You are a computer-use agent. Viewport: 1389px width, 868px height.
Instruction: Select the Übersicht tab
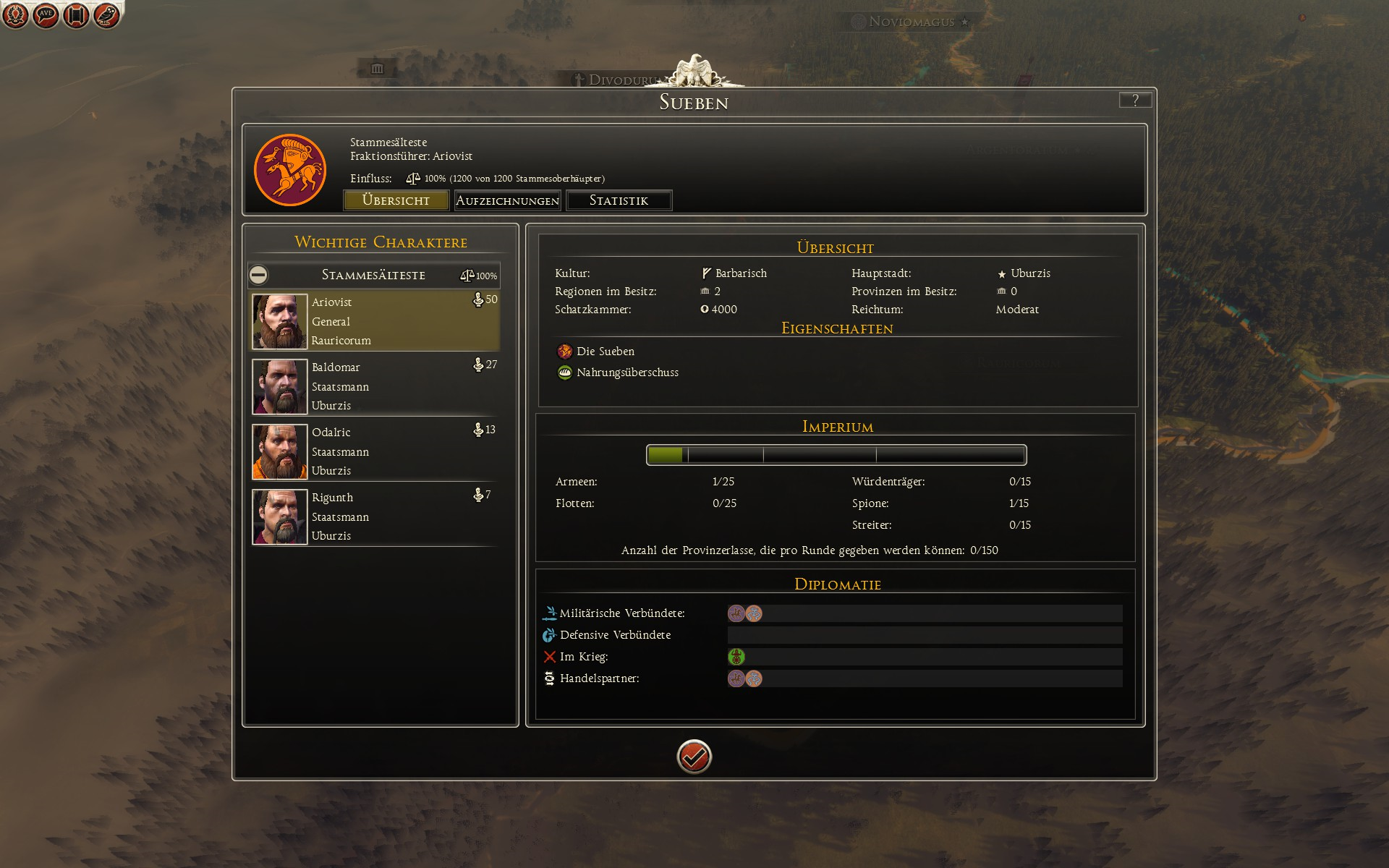click(396, 200)
